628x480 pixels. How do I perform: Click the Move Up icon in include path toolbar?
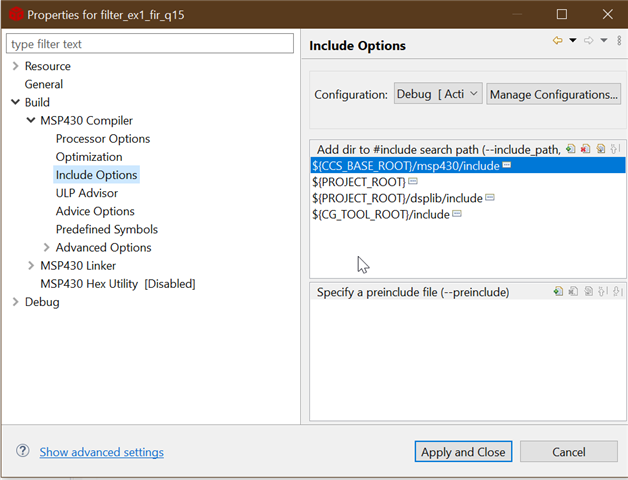coord(615,149)
